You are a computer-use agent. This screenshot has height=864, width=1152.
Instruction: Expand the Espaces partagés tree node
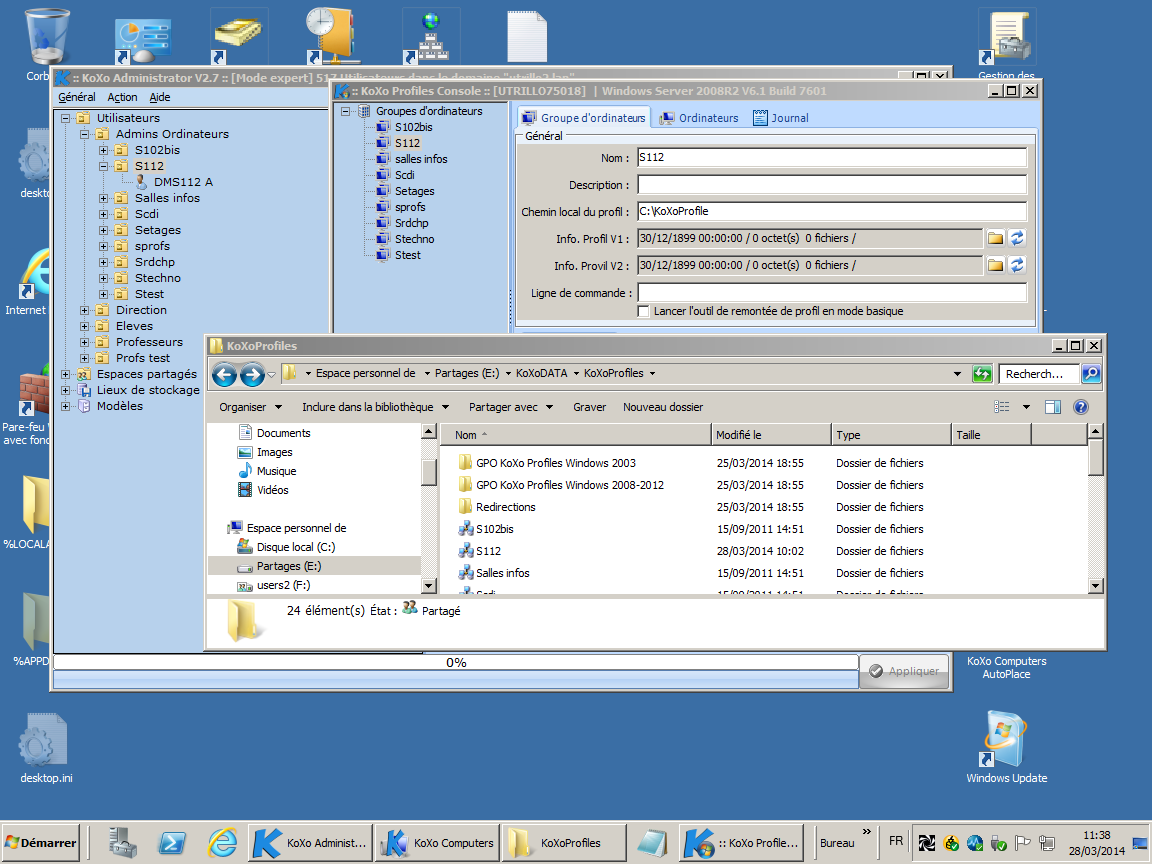click(x=65, y=375)
